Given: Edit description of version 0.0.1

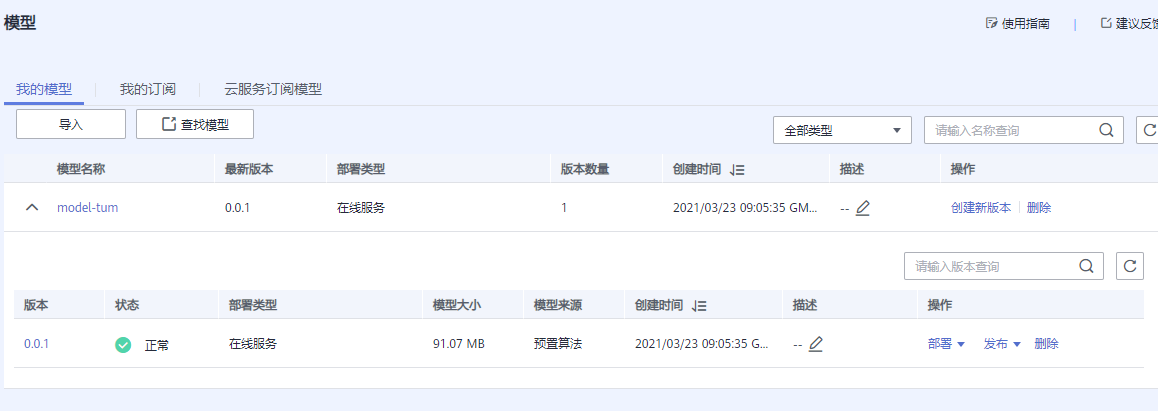Looking at the screenshot, I should pyautogui.click(x=816, y=344).
